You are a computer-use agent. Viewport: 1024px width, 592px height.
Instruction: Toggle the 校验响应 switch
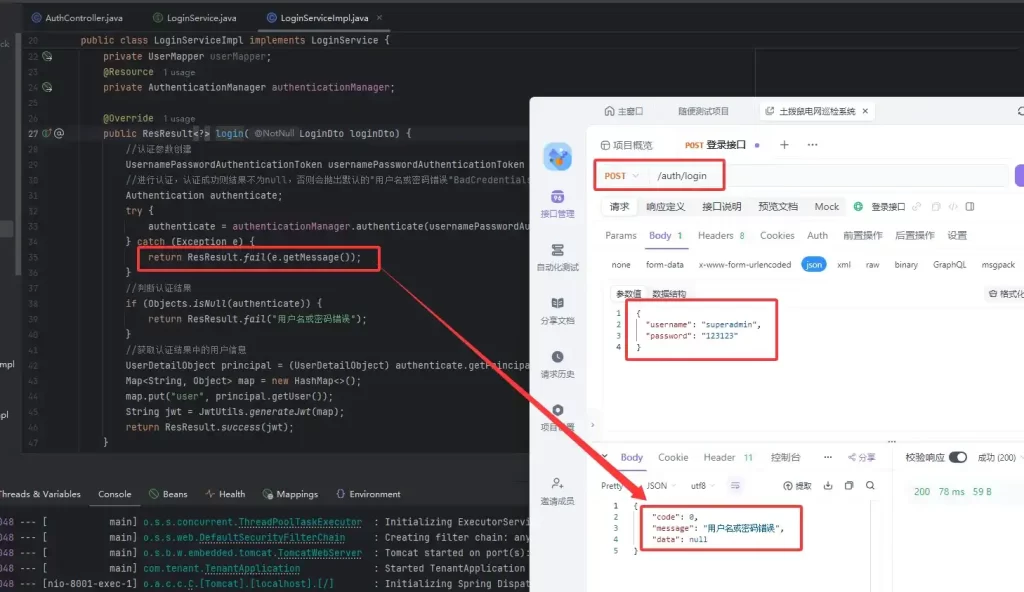pos(958,457)
